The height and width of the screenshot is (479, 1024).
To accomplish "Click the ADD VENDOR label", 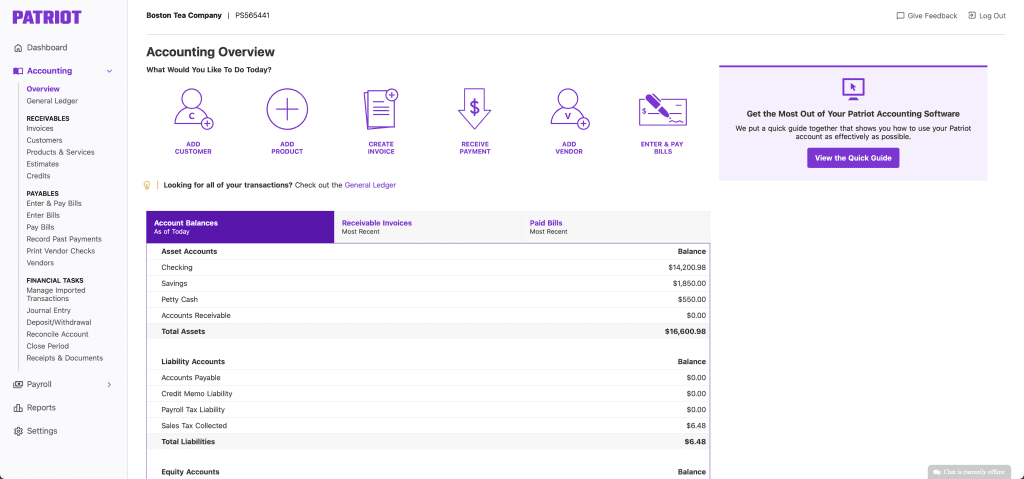I will pos(569,148).
